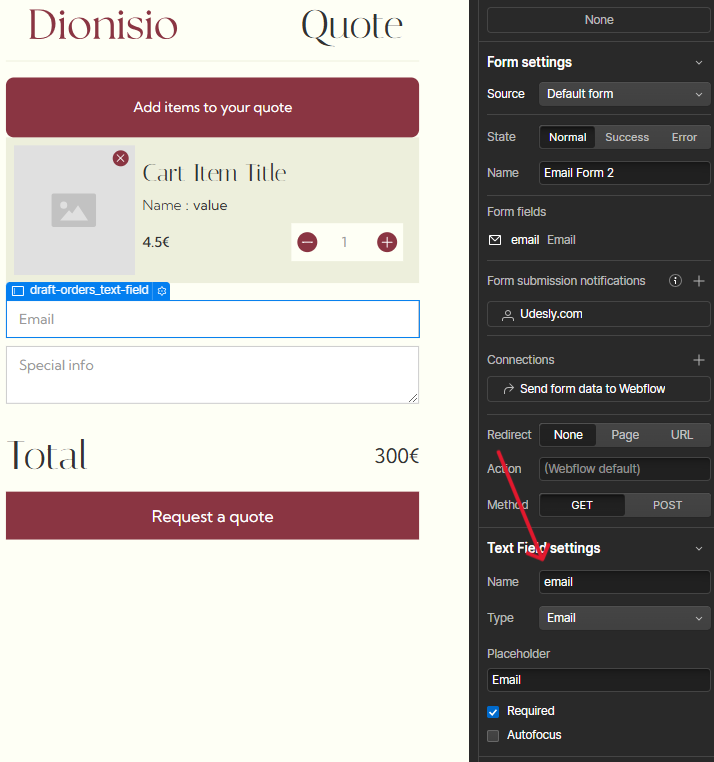Viewport: 714px width, 762px height.
Task: Decrease quantity with the minus icon
Action: tap(307, 242)
